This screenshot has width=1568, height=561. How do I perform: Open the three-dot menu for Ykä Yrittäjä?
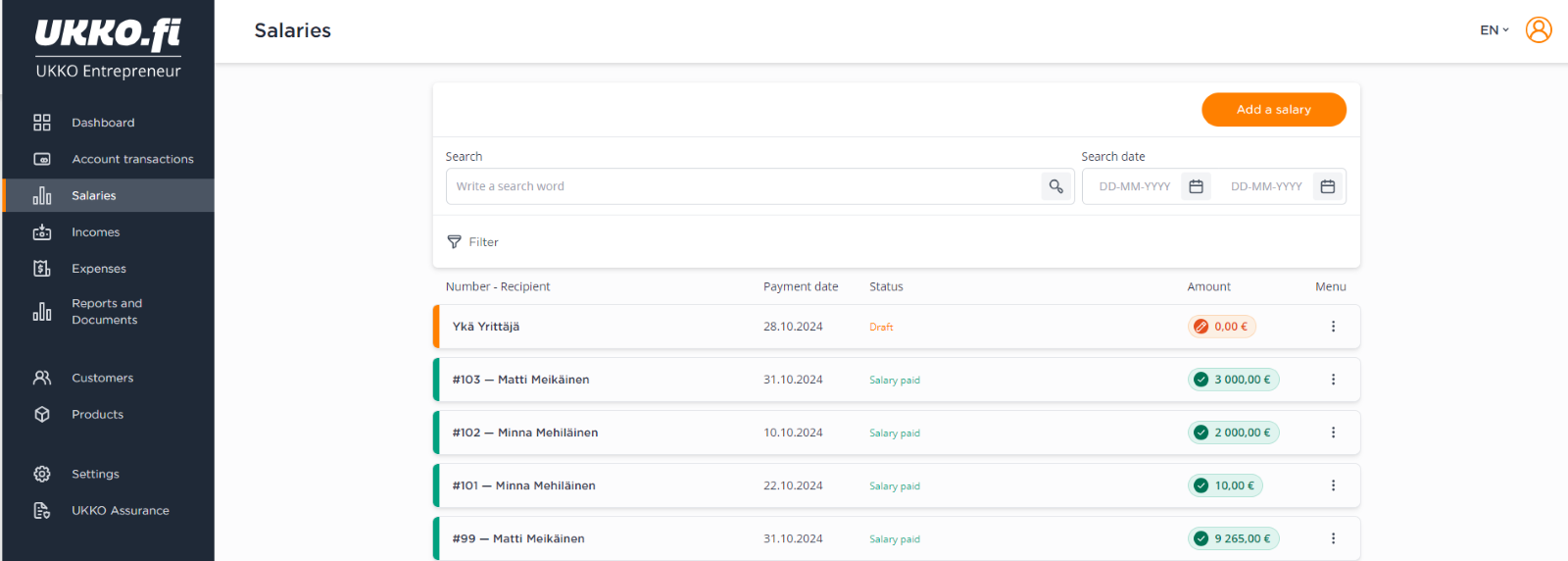(x=1333, y=327)
